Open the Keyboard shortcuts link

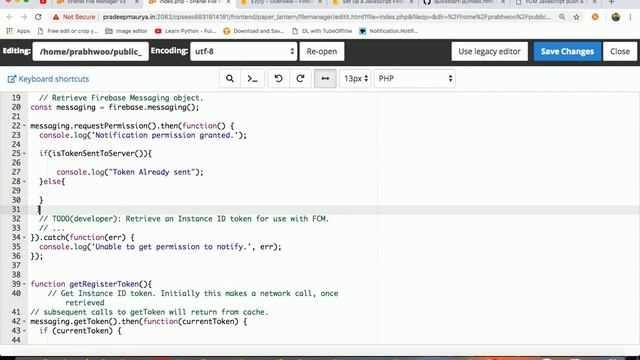(48, 79)
